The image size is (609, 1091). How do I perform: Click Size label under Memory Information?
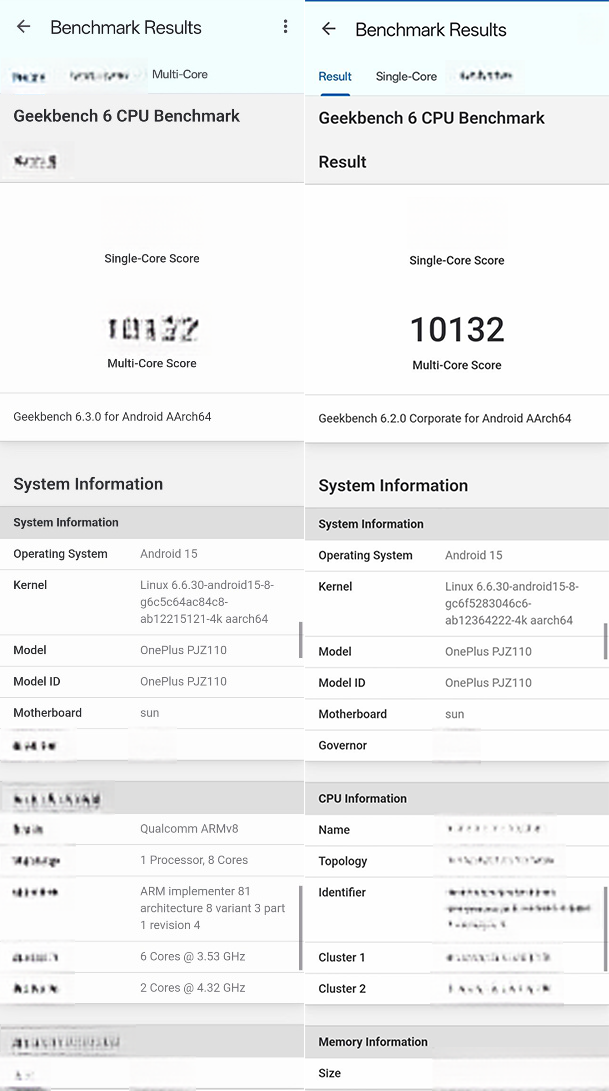329,1073
